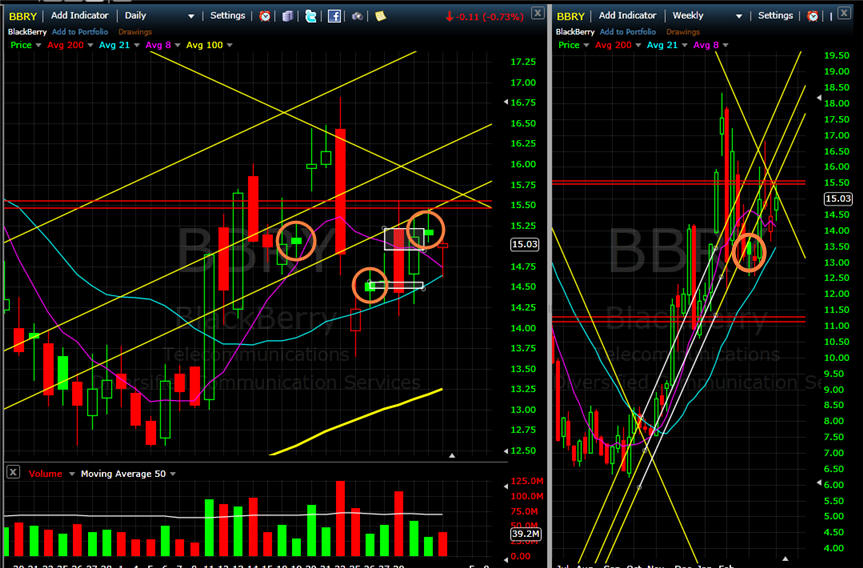863x568 pixels.
Task: Click the white triangle below the Daily chart
Action: tap(452, 456)
